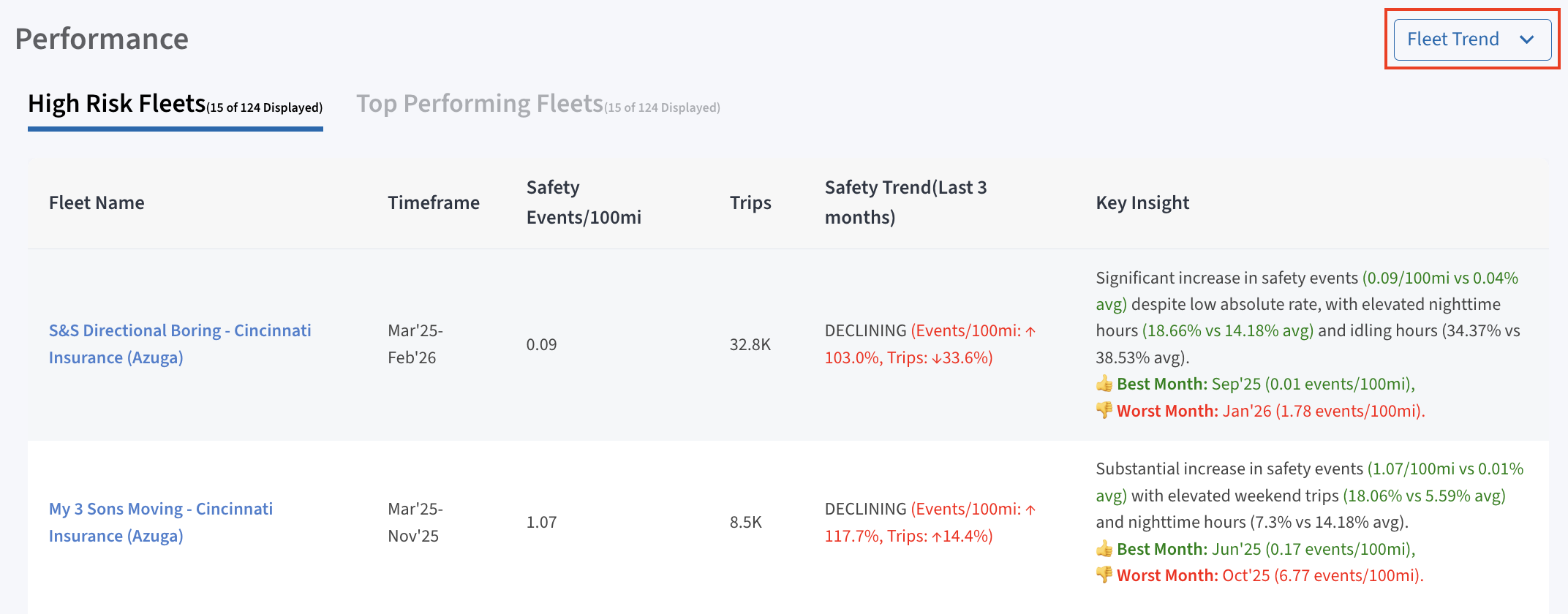Viewport: 1568px width, 614px height.
Task: Click the Timeframe column header
Action: (434, 202)
